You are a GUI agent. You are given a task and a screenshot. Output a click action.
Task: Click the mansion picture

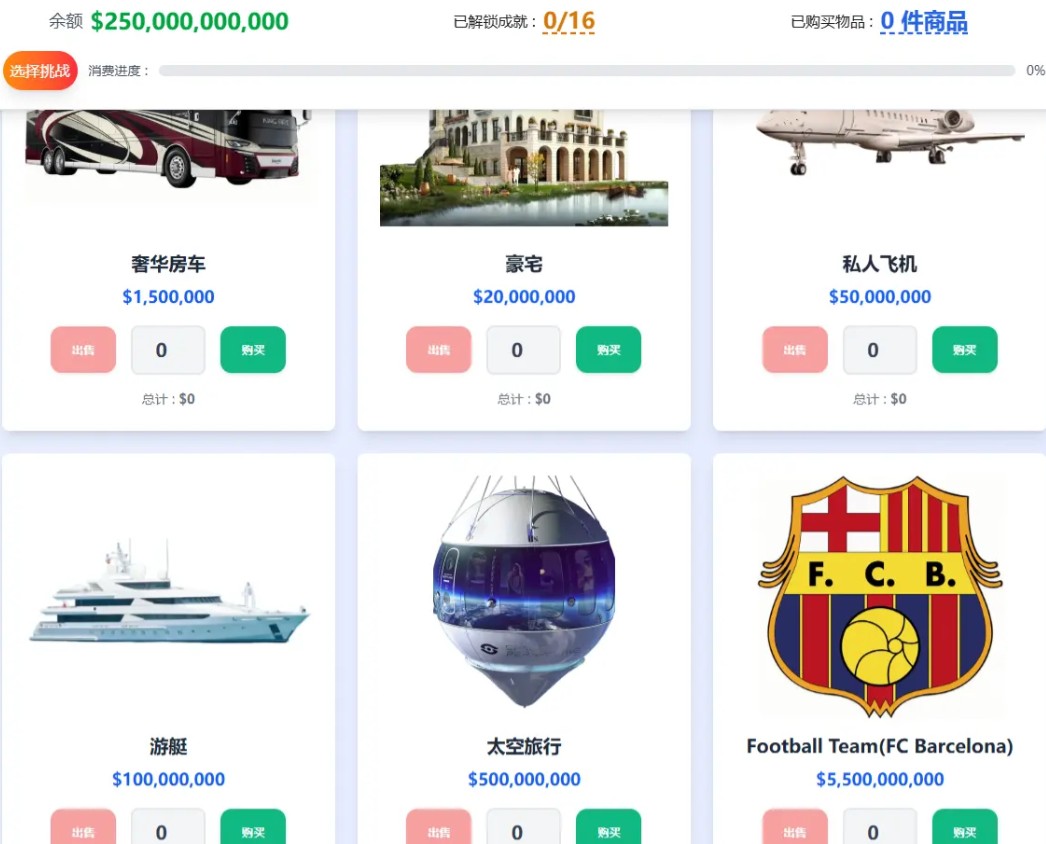coord(524,167)
